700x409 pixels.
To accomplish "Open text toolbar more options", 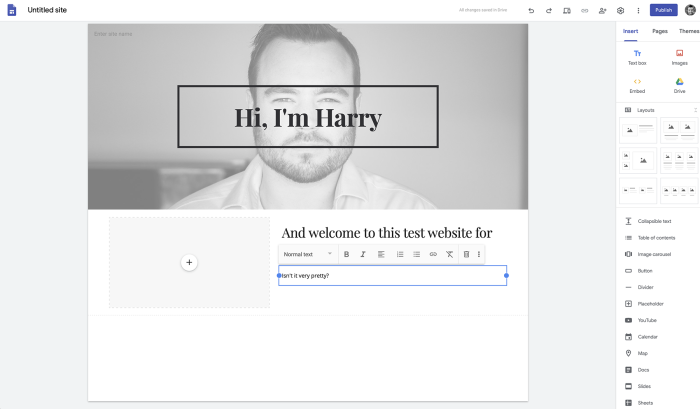I will pyautogui.click(x=479, y=254).
